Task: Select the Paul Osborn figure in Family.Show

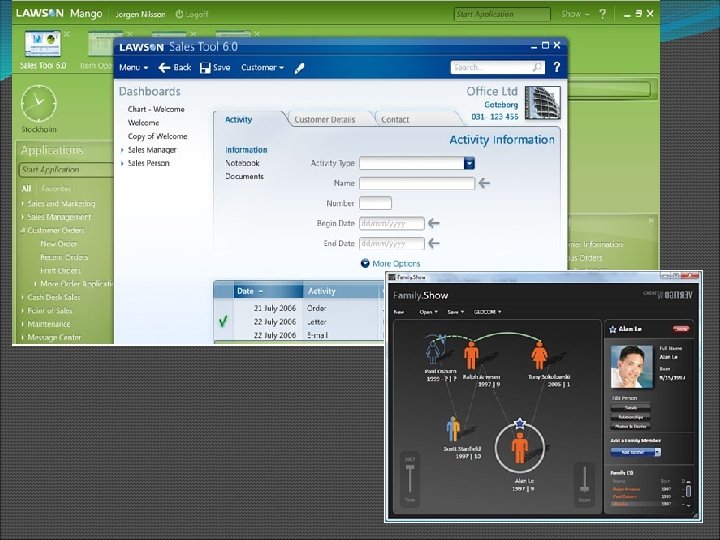Action: pos(433,350)
